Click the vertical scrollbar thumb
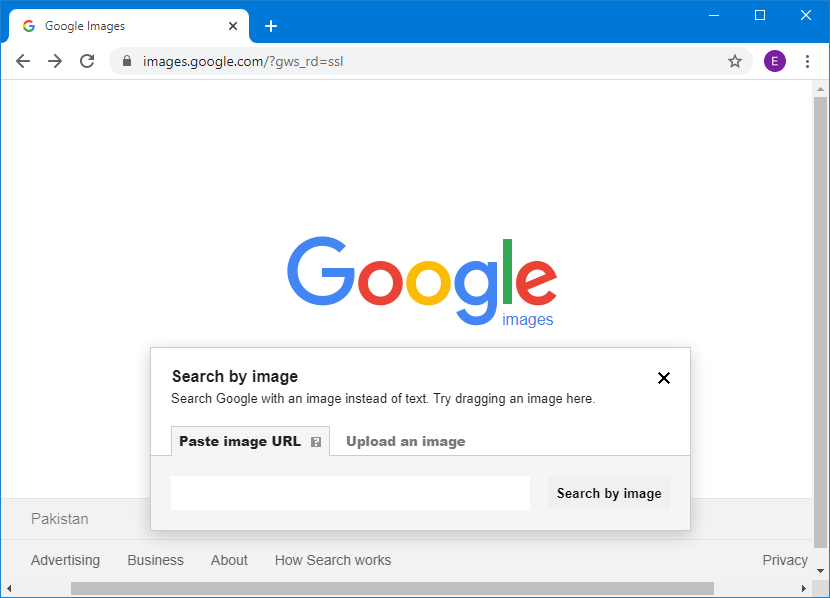The image size is (830, 598). pyautogui.click(x=820, y=323)
